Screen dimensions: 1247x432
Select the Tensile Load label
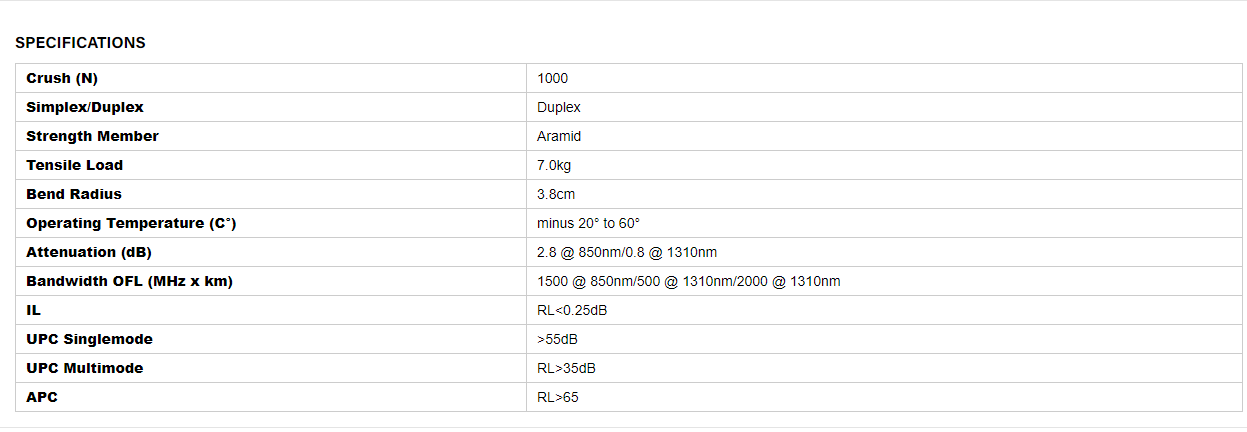point(75,165)
